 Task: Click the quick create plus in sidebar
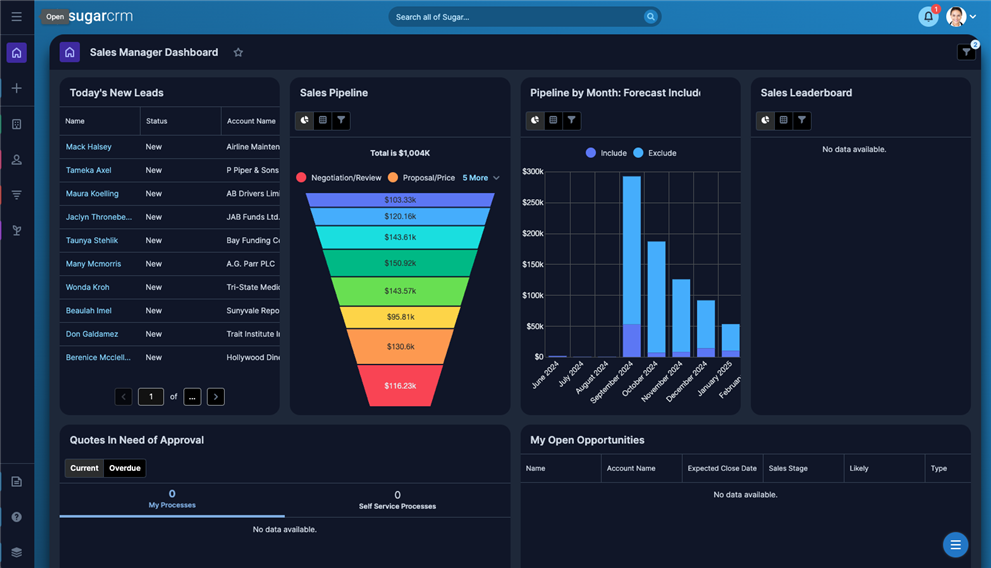16,89
